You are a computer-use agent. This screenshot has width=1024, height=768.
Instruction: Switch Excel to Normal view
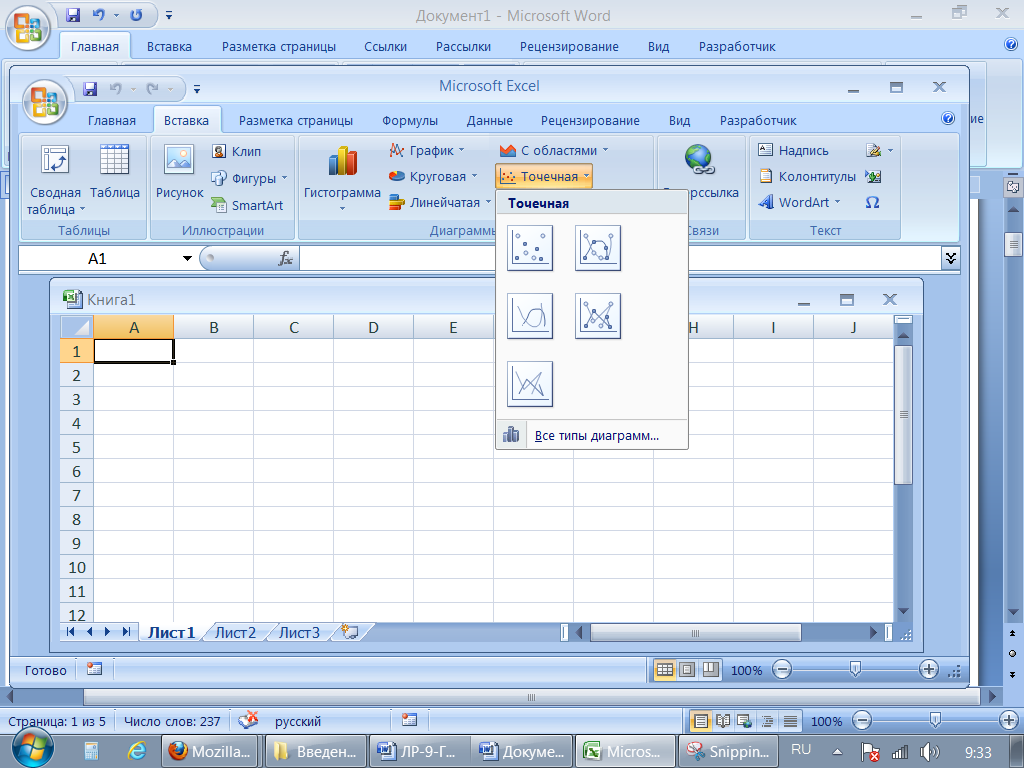click(x=665, y=669)
